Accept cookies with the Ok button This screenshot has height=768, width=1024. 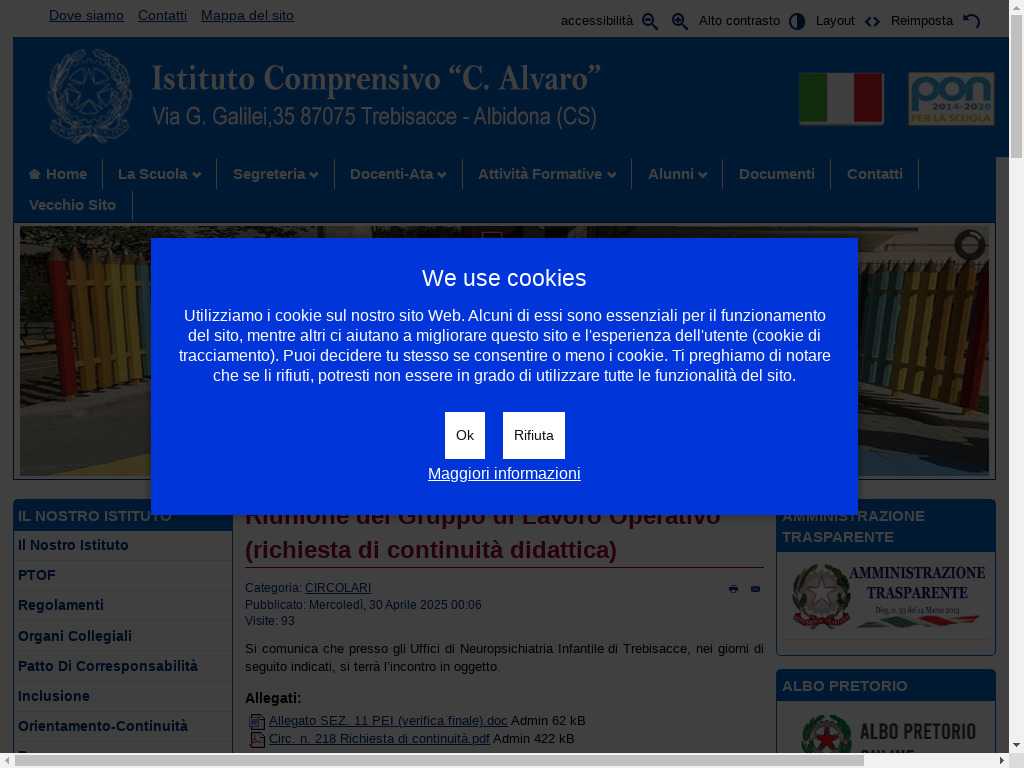[x=465, y=436]
